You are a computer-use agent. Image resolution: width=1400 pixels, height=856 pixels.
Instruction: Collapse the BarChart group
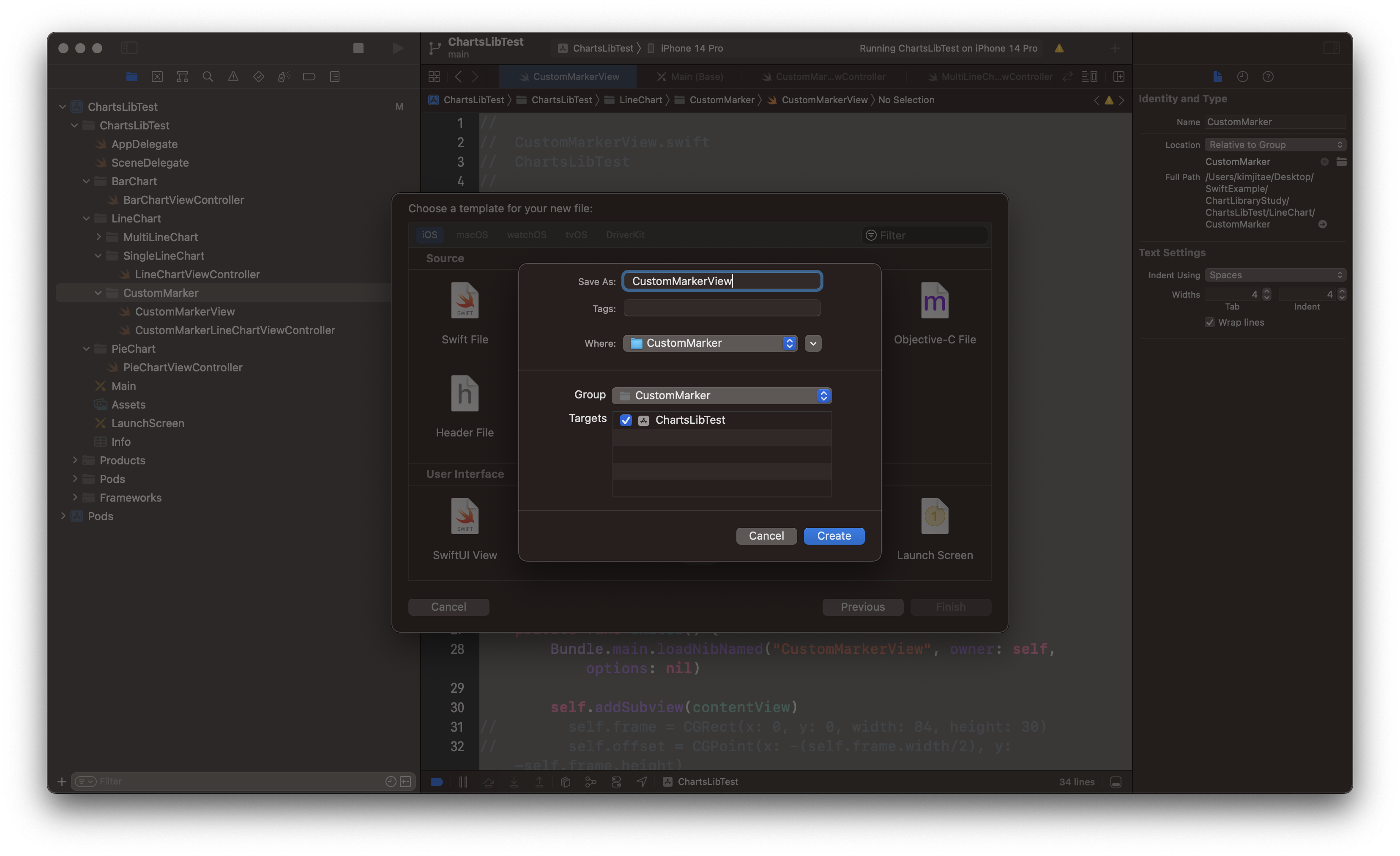(x=86, y=181)
